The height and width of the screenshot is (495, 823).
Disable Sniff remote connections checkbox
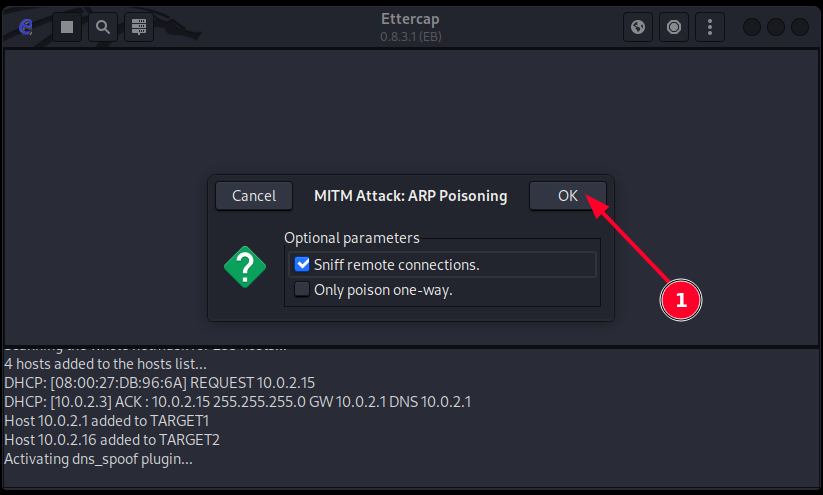pos(303,265)
